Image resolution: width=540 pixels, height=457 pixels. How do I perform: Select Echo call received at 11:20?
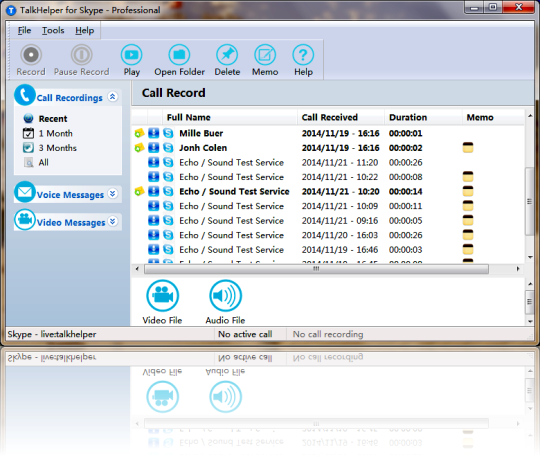pyautogui.click(x=328, y=162)
